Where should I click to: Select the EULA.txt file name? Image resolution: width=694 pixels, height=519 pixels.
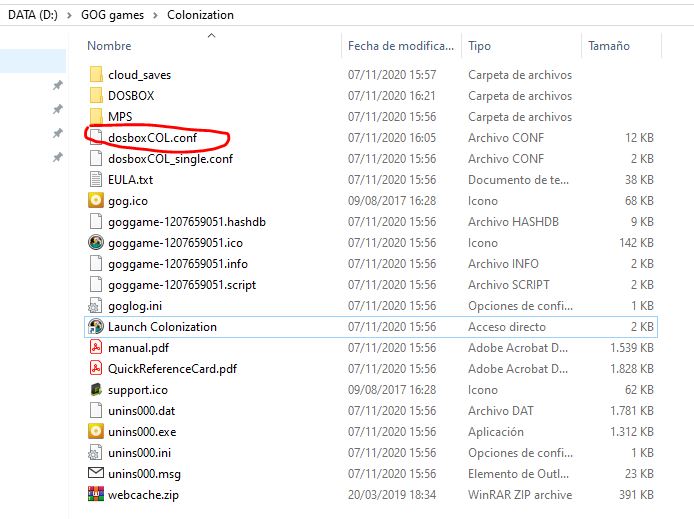pyautogui.click(x=131, y=180)
